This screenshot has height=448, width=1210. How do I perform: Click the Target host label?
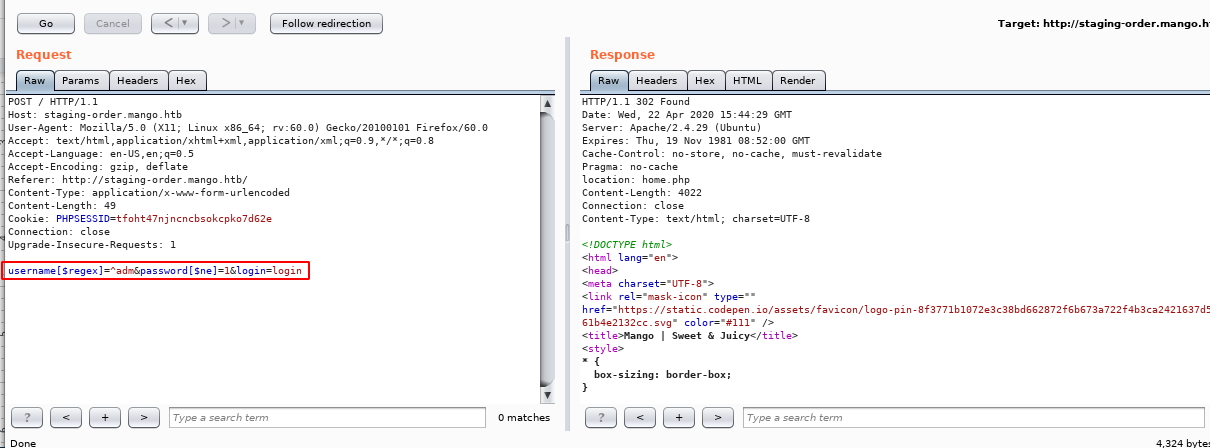pos(1104,23)
